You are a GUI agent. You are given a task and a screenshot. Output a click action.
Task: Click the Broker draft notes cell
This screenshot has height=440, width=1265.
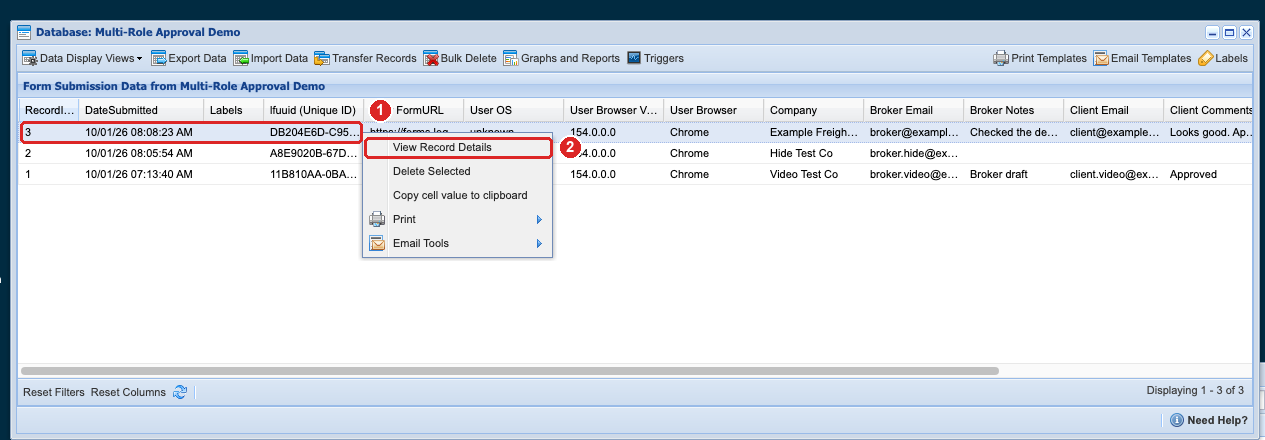click(x=1013, y=174)
